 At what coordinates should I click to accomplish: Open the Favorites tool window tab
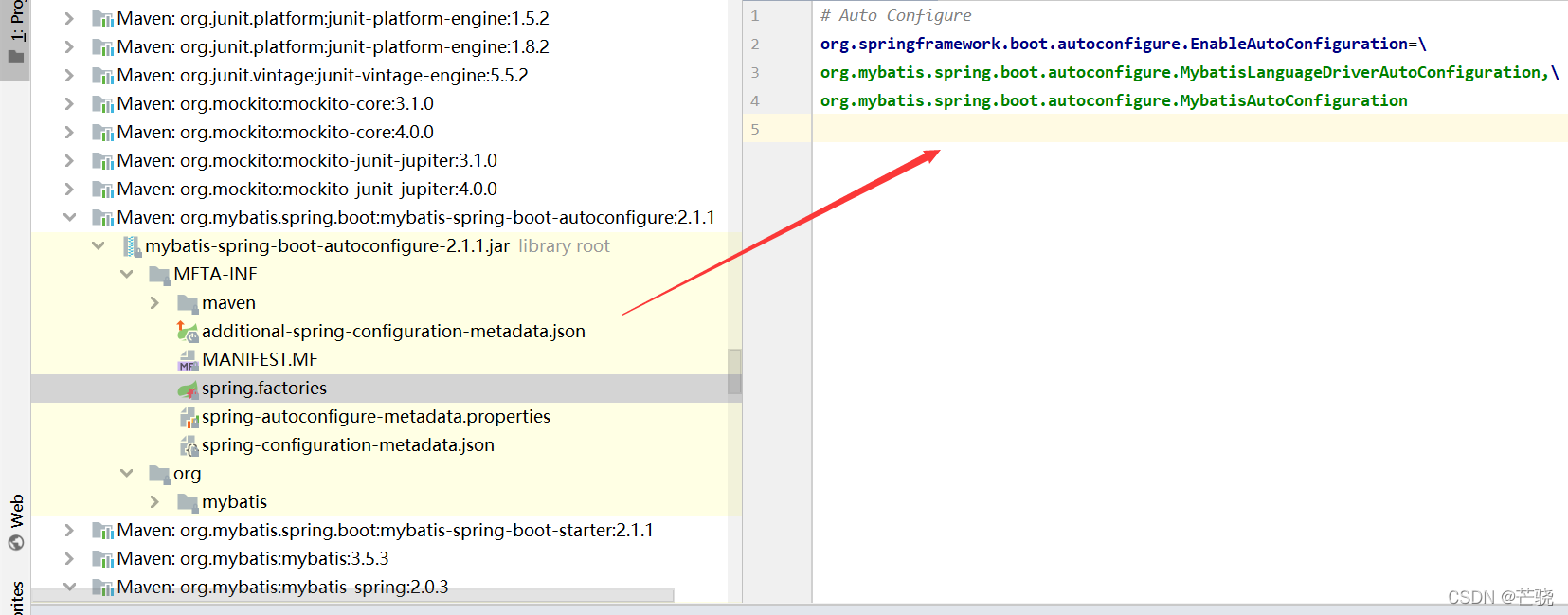click(x=16, y=597)
